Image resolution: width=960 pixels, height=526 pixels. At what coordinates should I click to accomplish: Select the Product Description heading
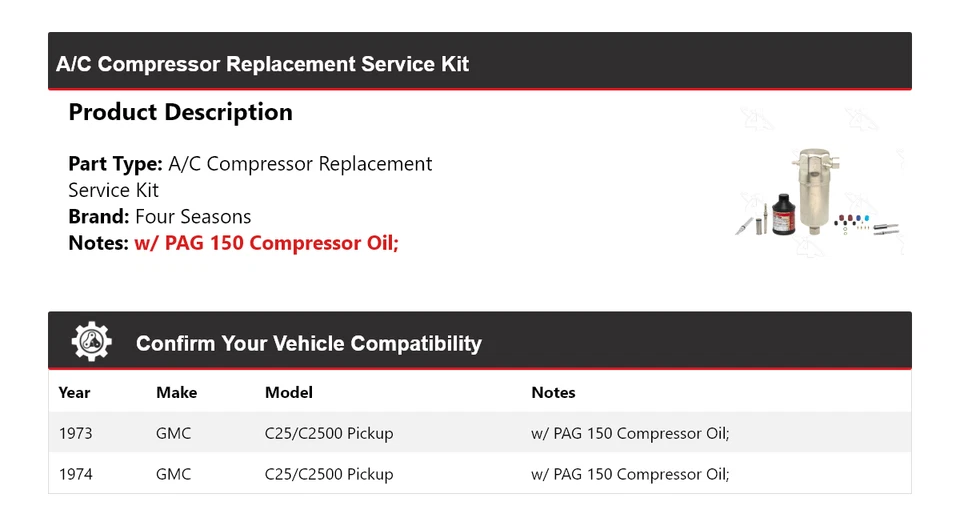[180, 112]
